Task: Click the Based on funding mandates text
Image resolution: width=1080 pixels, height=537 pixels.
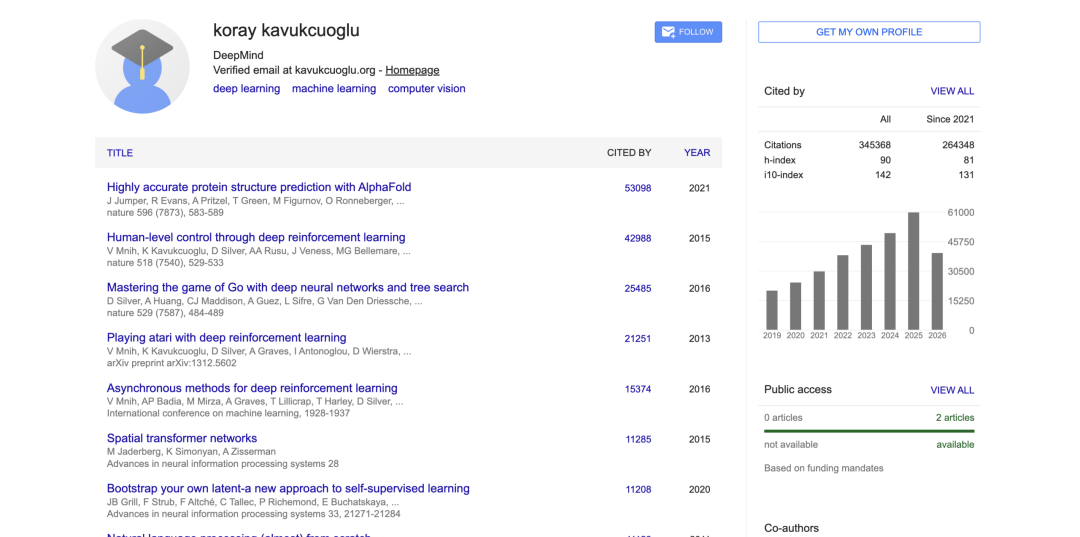Action: pyautogui.click(x=824, y=468)
